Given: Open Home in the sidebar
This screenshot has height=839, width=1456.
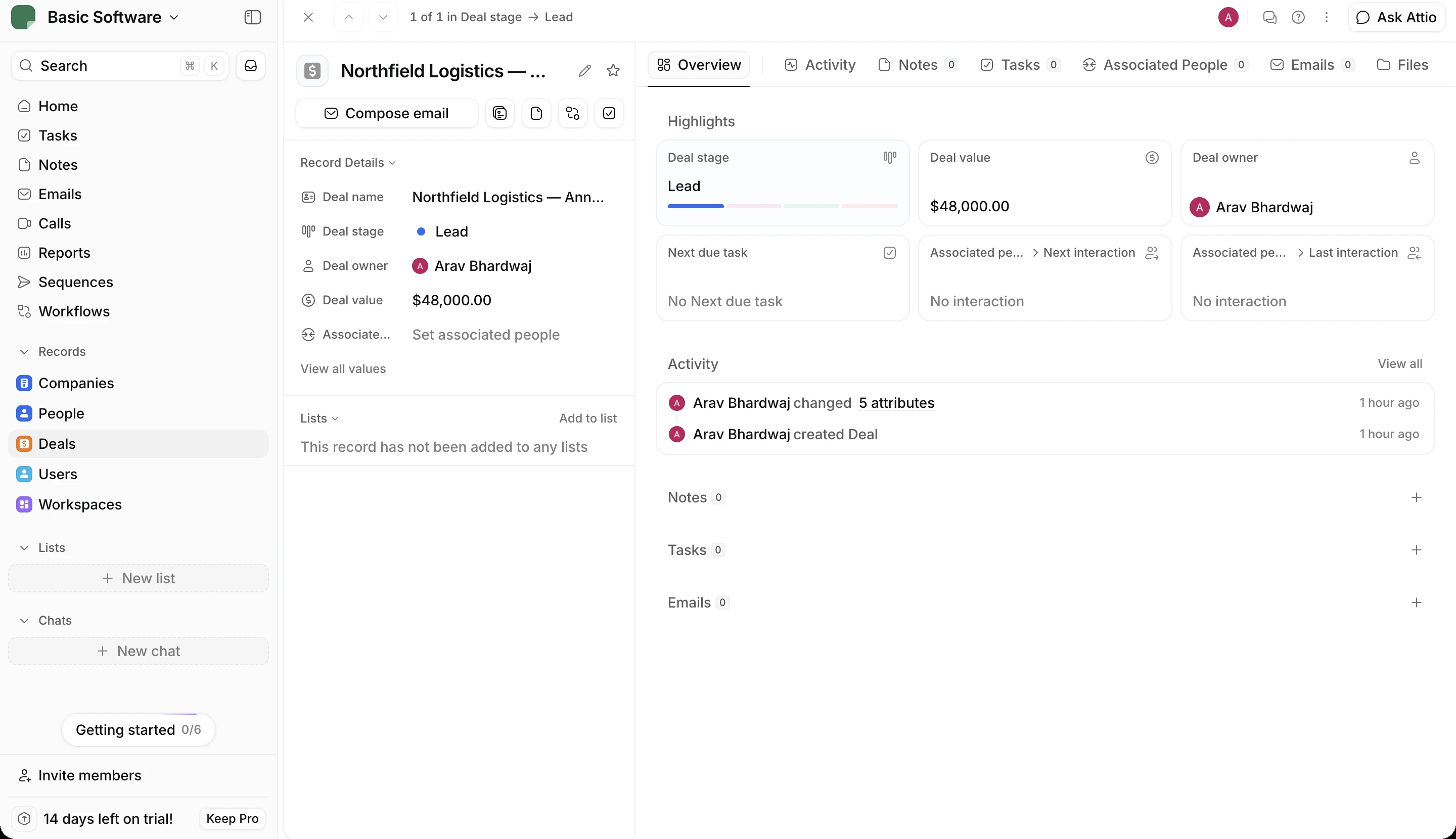Looking at the screenshot, I should 139,106.
